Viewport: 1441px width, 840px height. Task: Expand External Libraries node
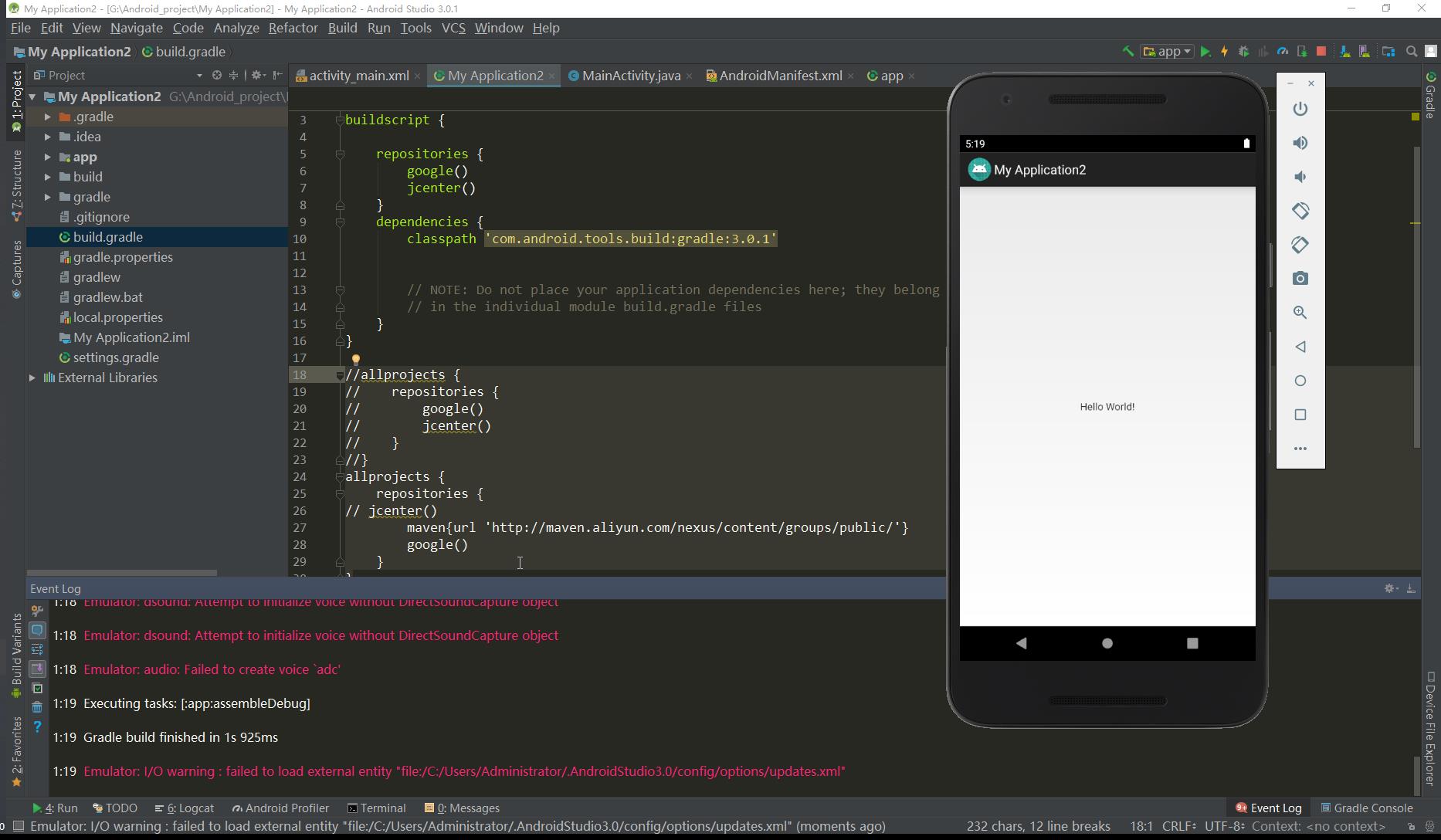(32, 378)
